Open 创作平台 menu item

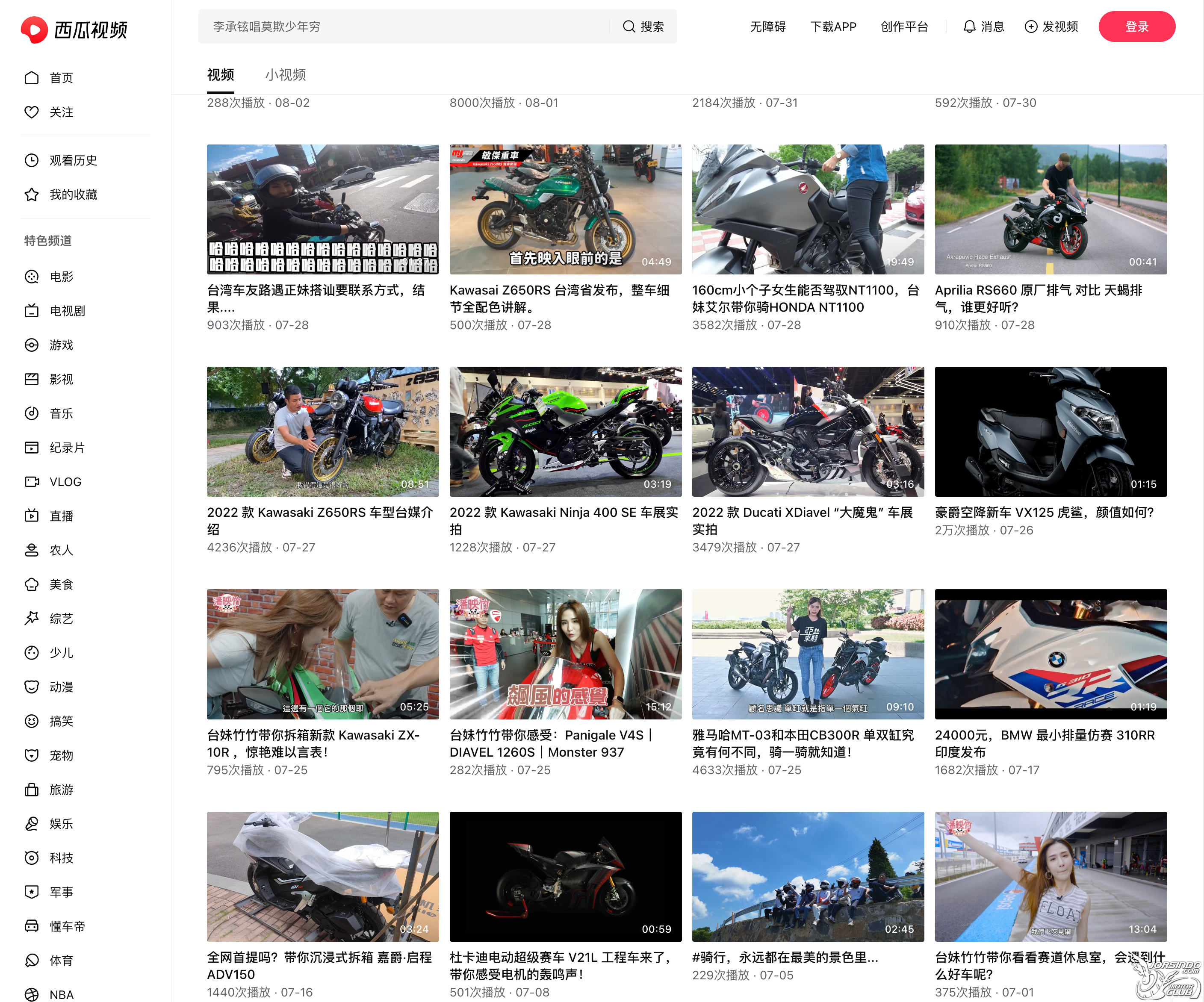(x=904, y=27)
